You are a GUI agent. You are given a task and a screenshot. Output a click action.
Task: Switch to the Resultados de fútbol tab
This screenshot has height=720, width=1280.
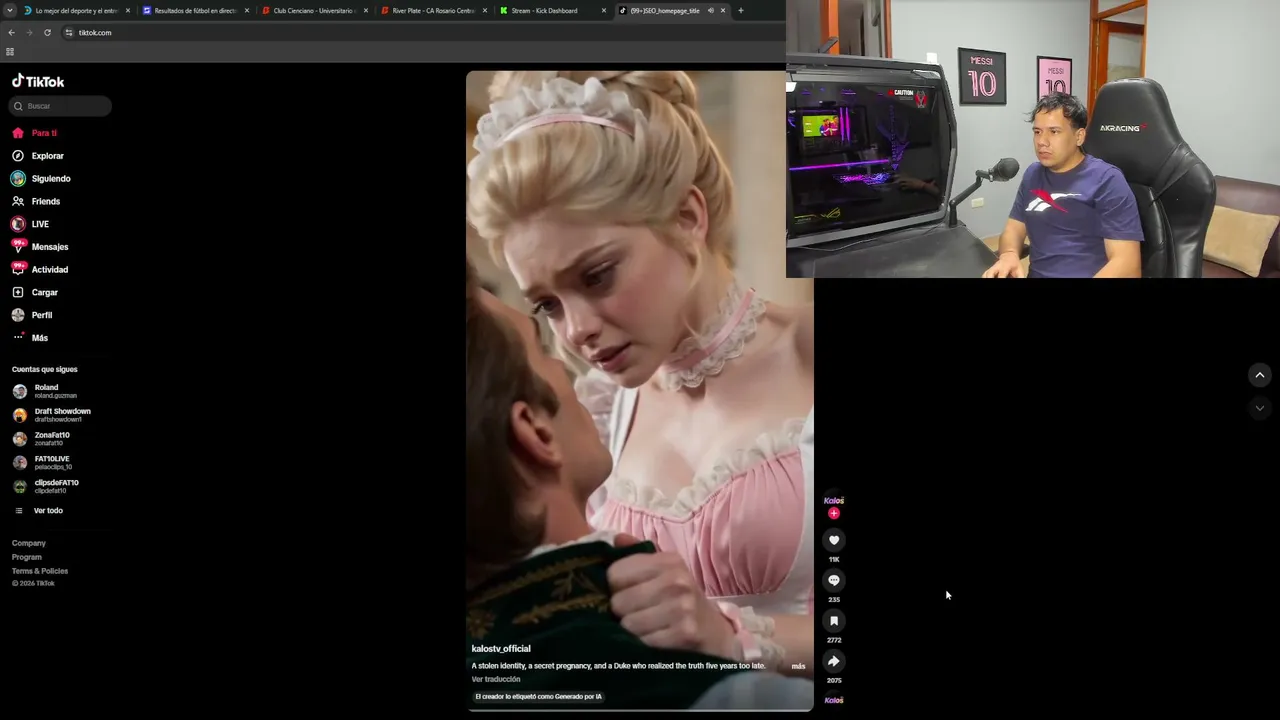click(x=196, y=11)
